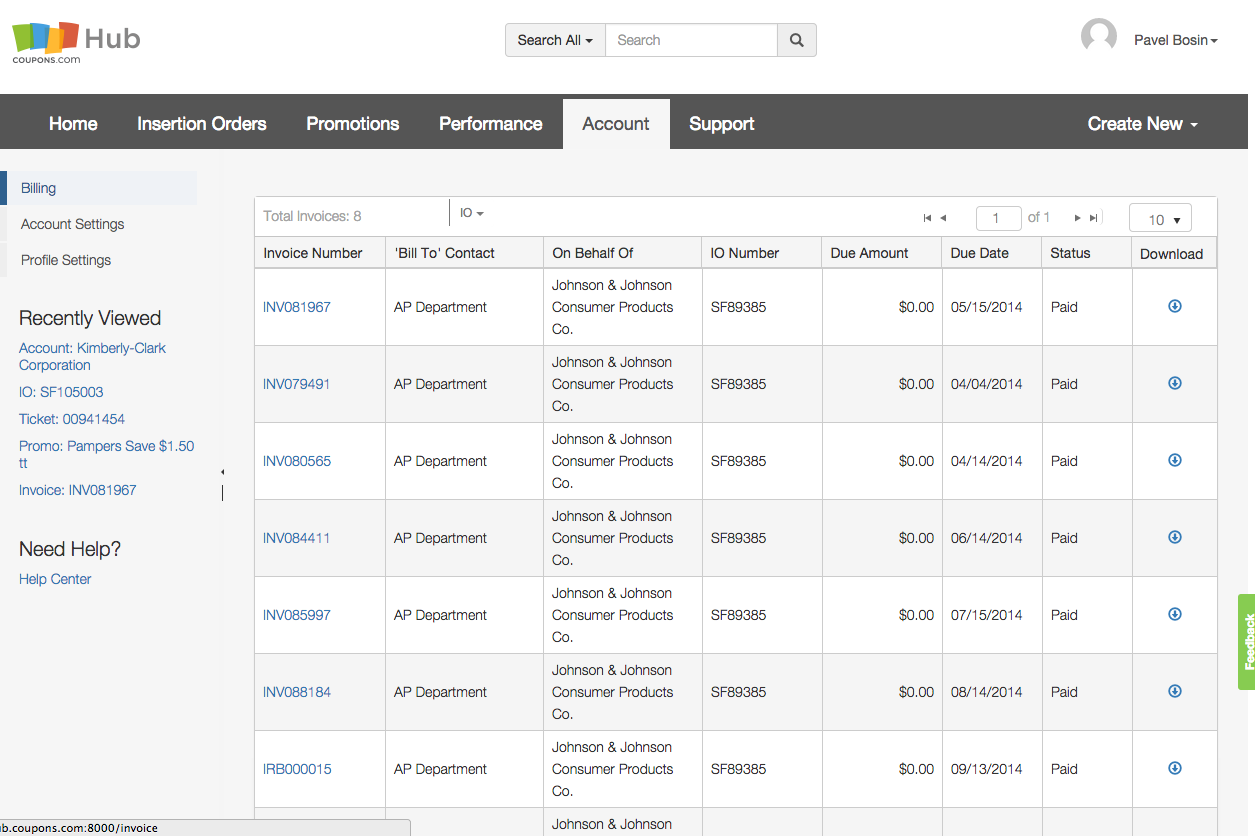Change rows per page dropdown showing 10
This screenshot has height=836, width=1255.
[1160, 219]
